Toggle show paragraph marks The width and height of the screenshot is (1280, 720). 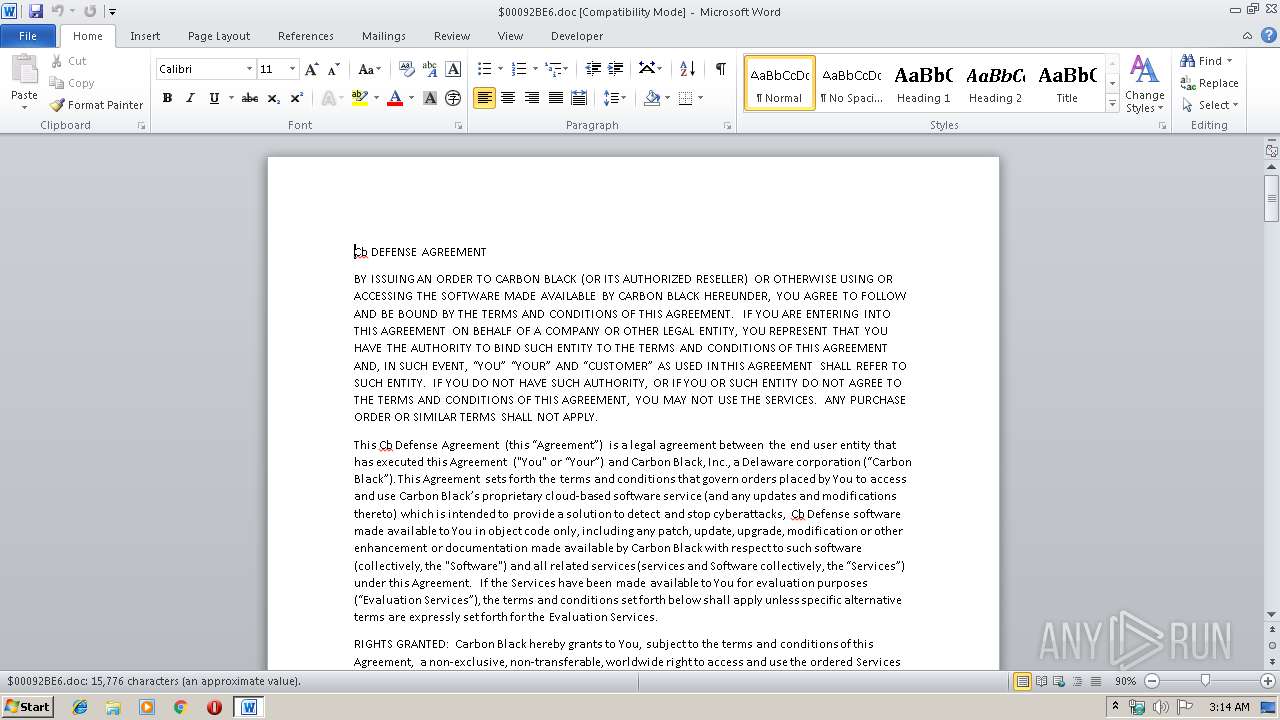[x=720, y=69]
